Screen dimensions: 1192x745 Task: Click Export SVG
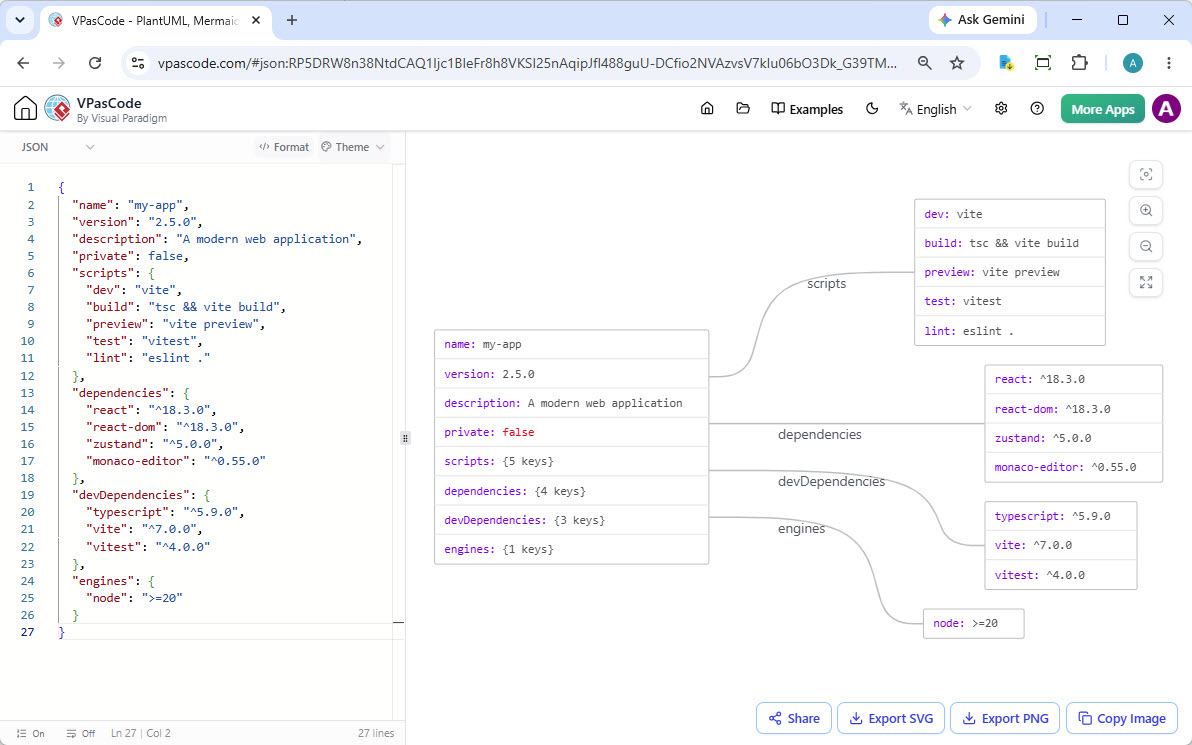(x=890, y=718)
